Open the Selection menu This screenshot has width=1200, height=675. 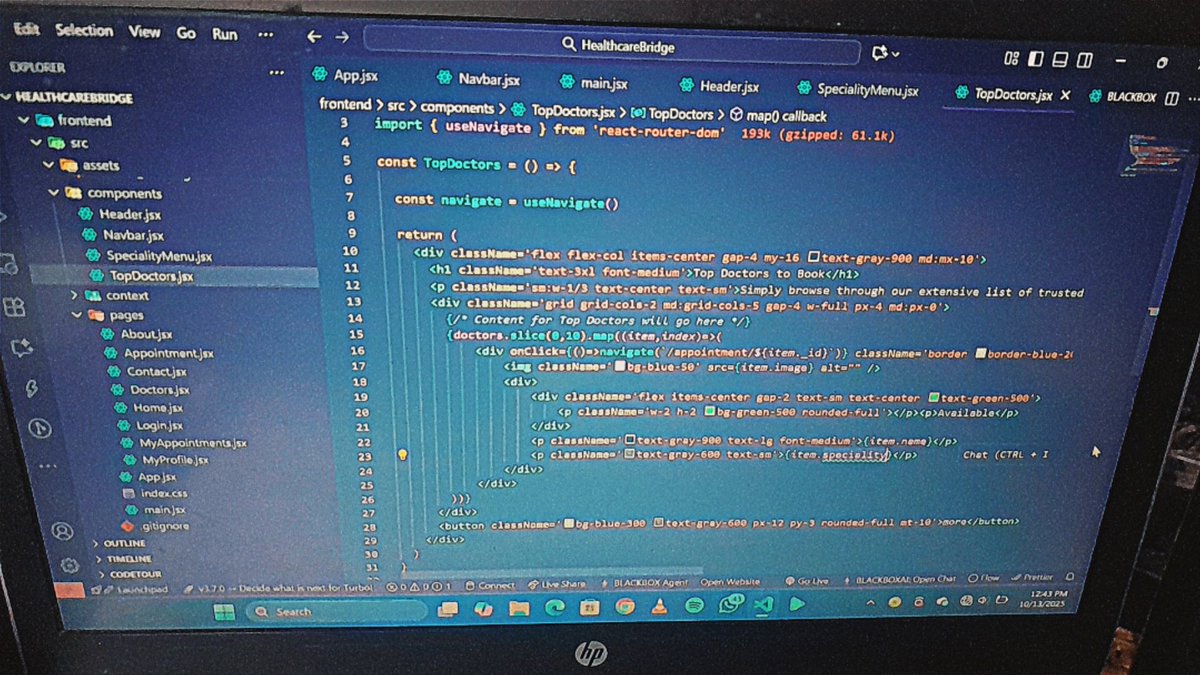point(84,31)
